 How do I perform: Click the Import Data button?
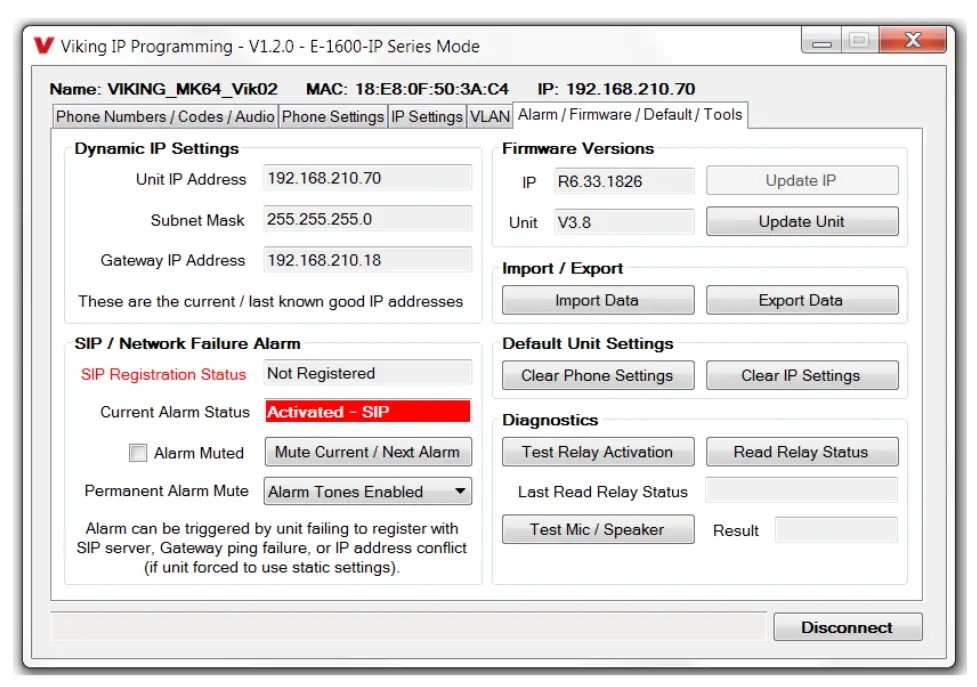pos(598,300)
